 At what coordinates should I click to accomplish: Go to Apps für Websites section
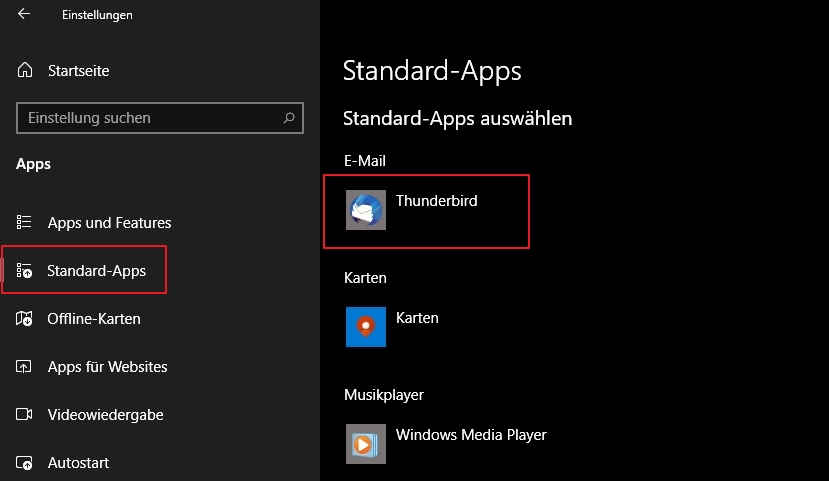point(107,367)
